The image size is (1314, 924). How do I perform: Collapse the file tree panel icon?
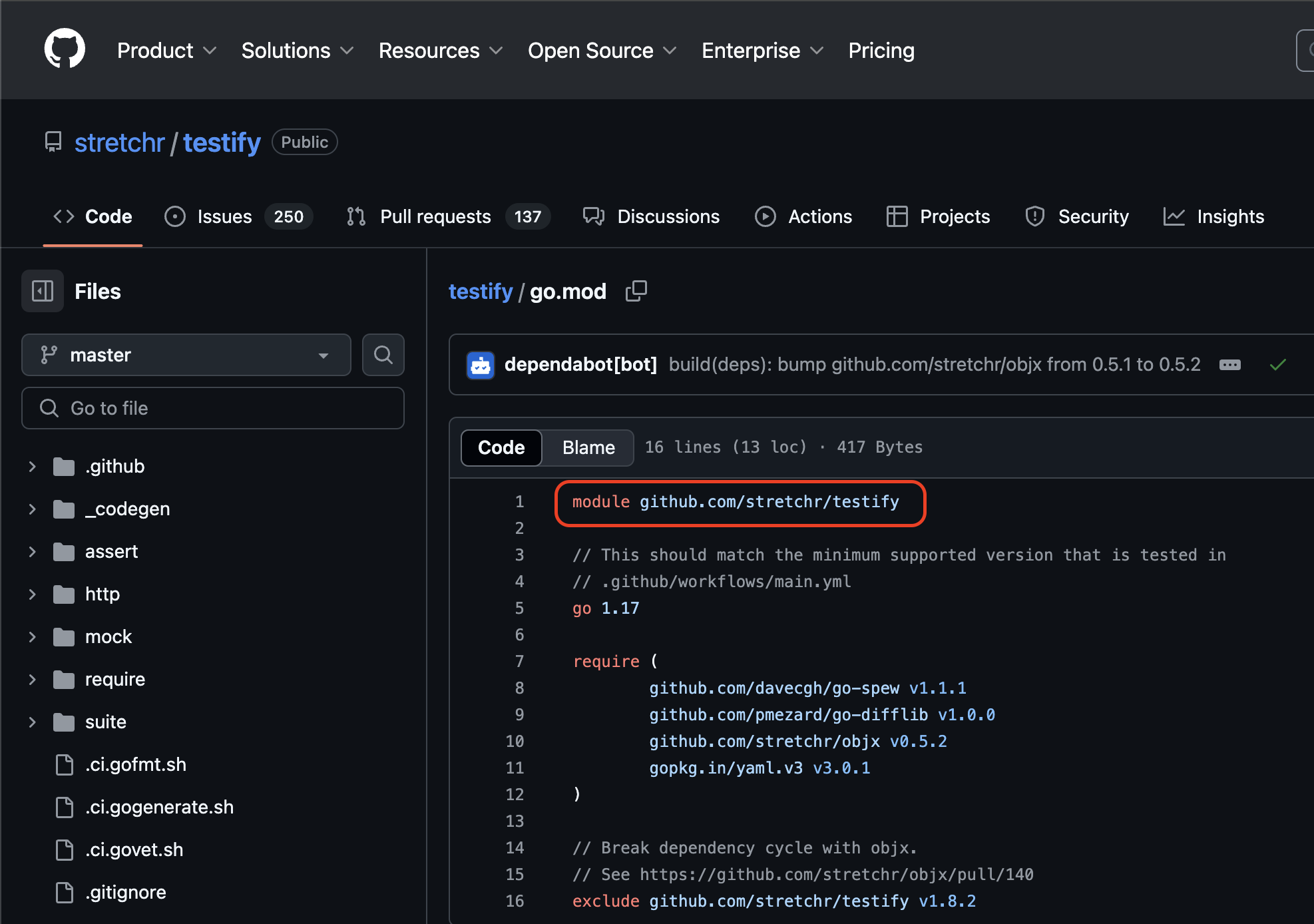43,291
